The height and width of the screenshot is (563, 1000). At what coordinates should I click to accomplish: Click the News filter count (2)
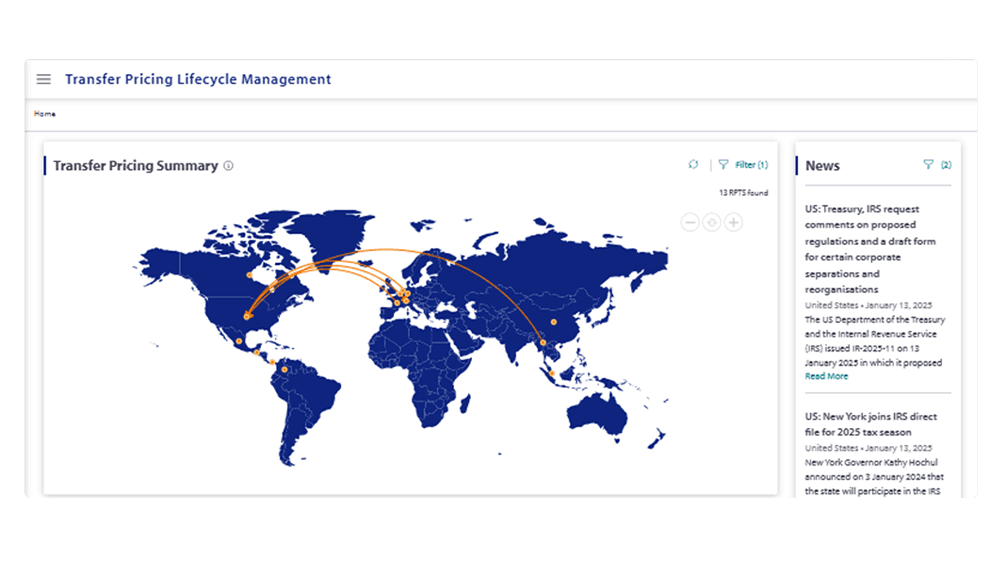[x=946, y=165]
